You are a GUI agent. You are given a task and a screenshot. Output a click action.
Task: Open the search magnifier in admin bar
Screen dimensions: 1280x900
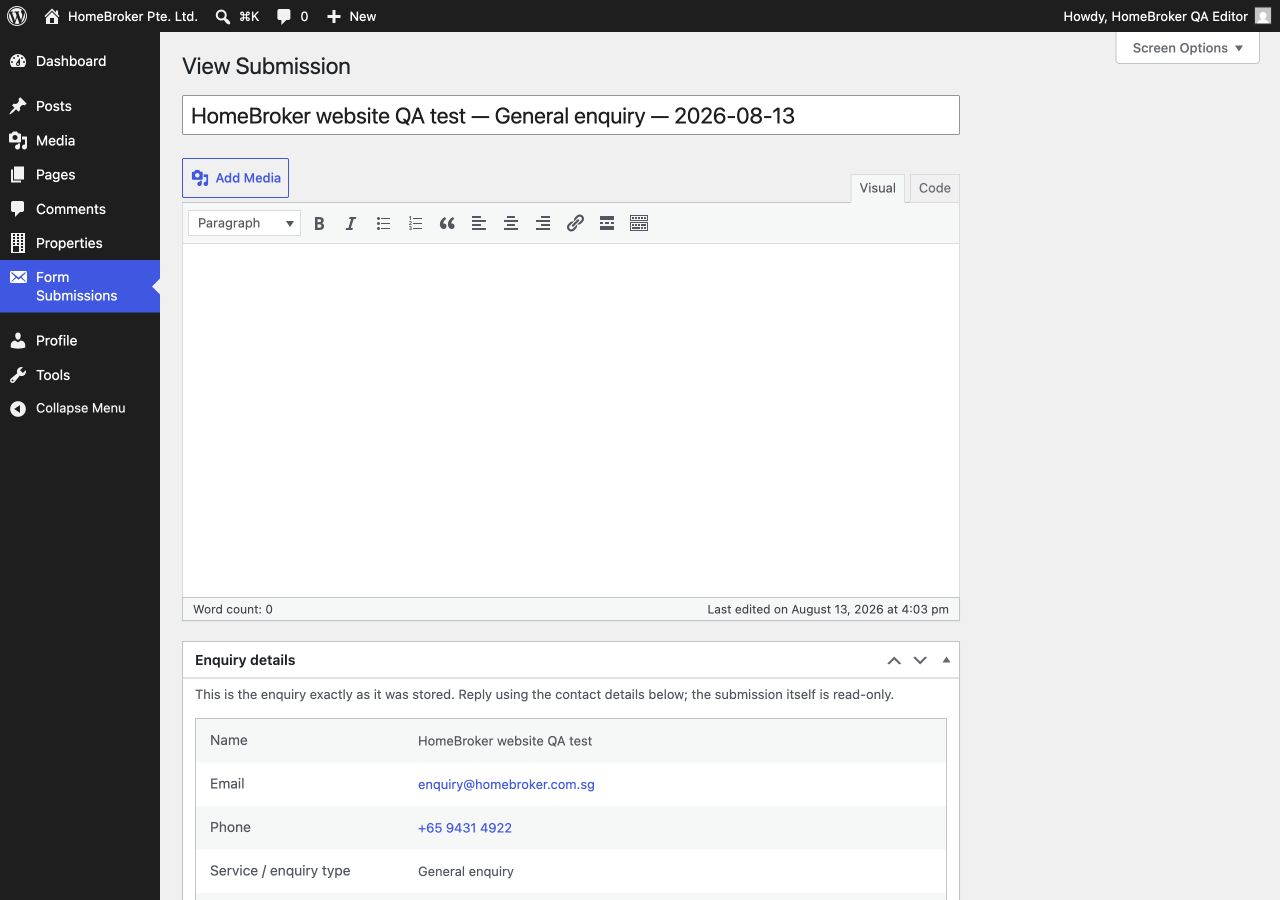click(223, 16)
